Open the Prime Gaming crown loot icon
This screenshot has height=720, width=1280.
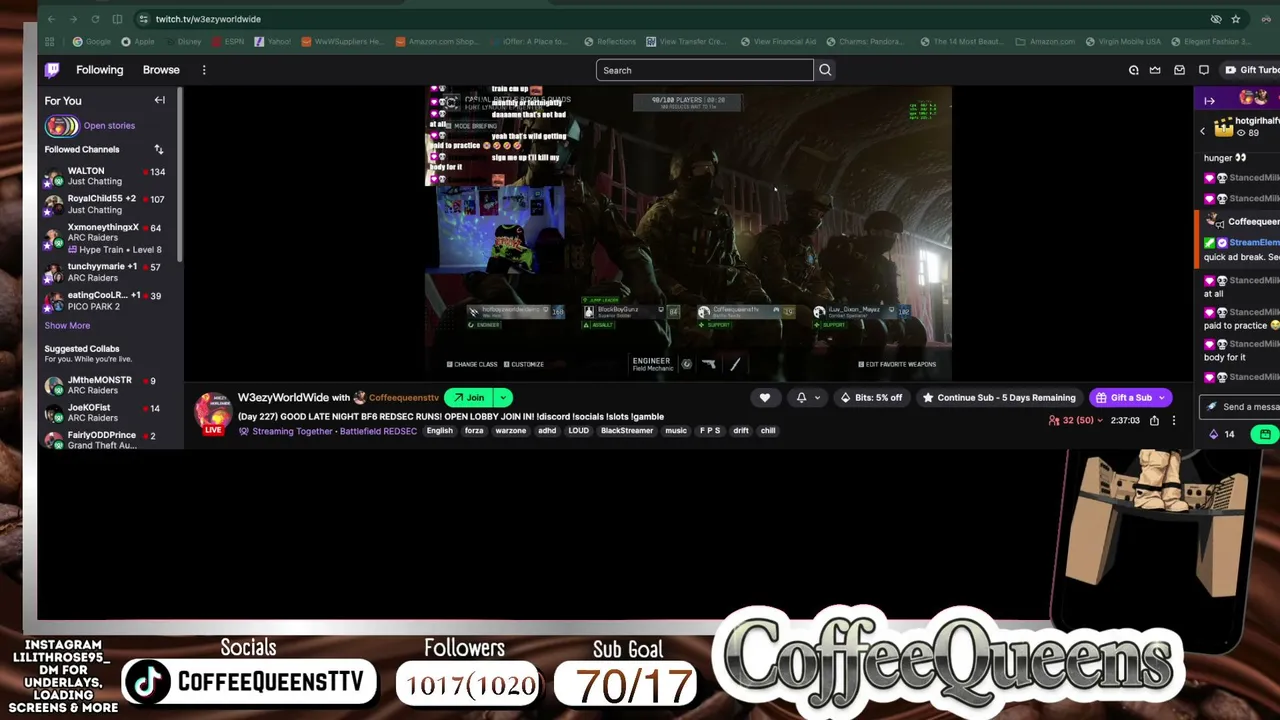pyautogui.click(x=1155, y=70)
